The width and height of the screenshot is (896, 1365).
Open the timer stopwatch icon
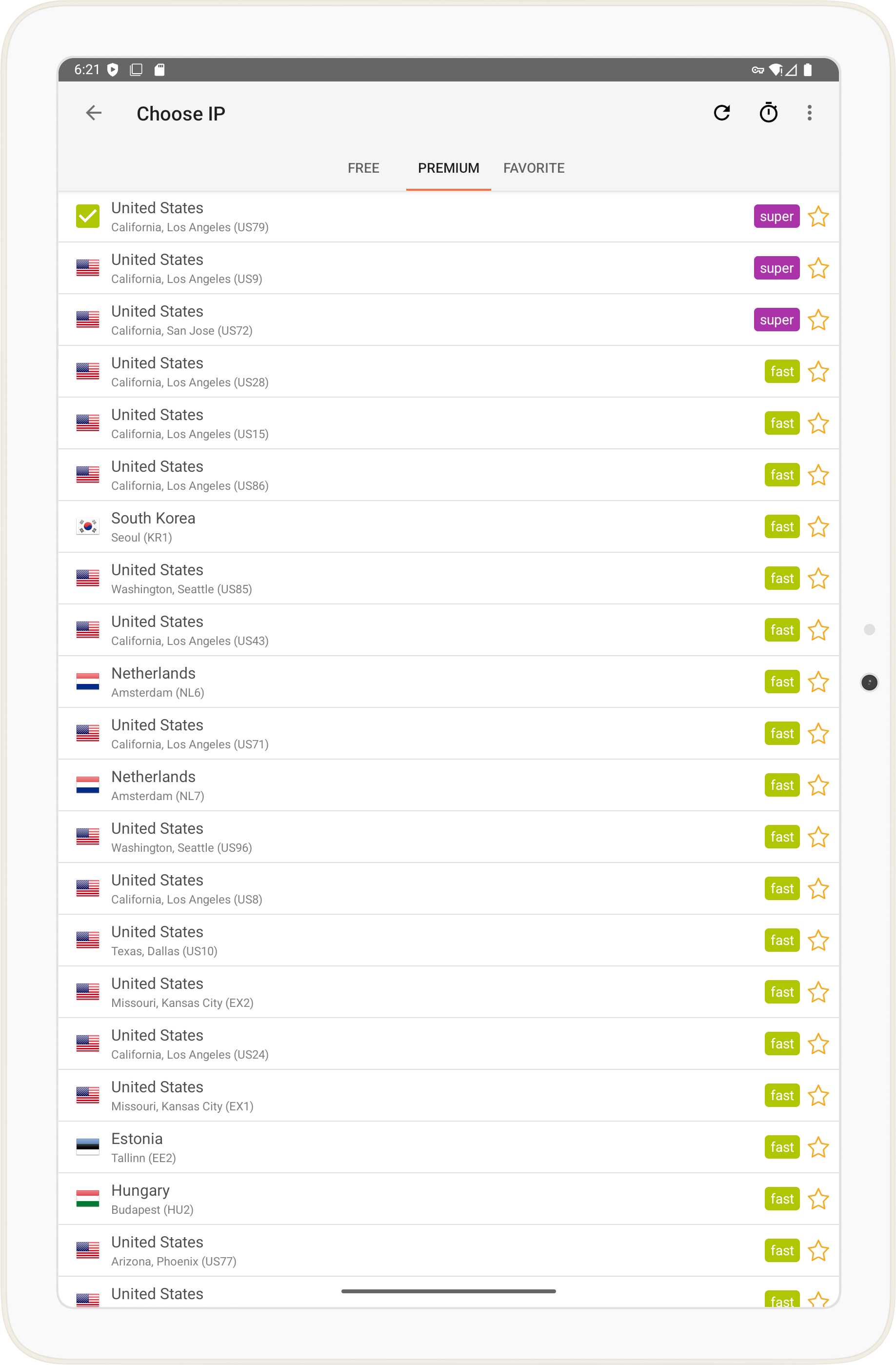[768, 112]
